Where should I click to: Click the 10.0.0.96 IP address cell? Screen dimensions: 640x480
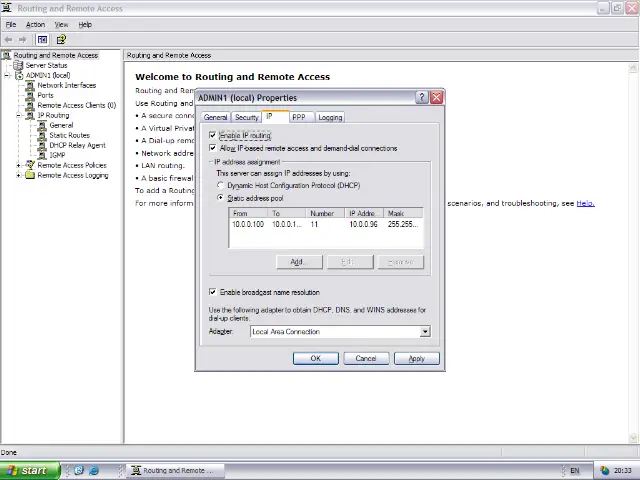[363, 224]
